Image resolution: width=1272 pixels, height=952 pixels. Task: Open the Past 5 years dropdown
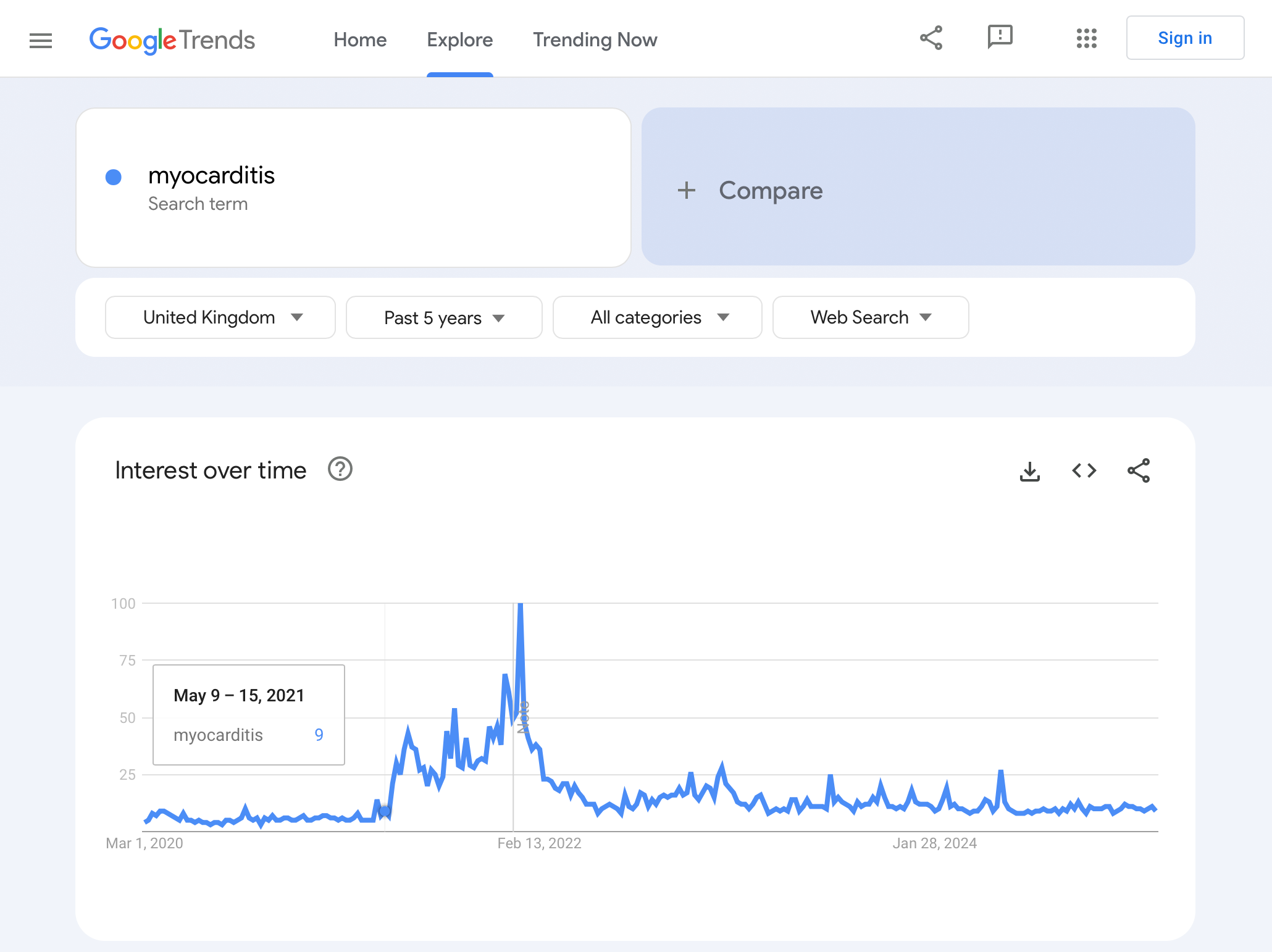[x=444, y=317]
